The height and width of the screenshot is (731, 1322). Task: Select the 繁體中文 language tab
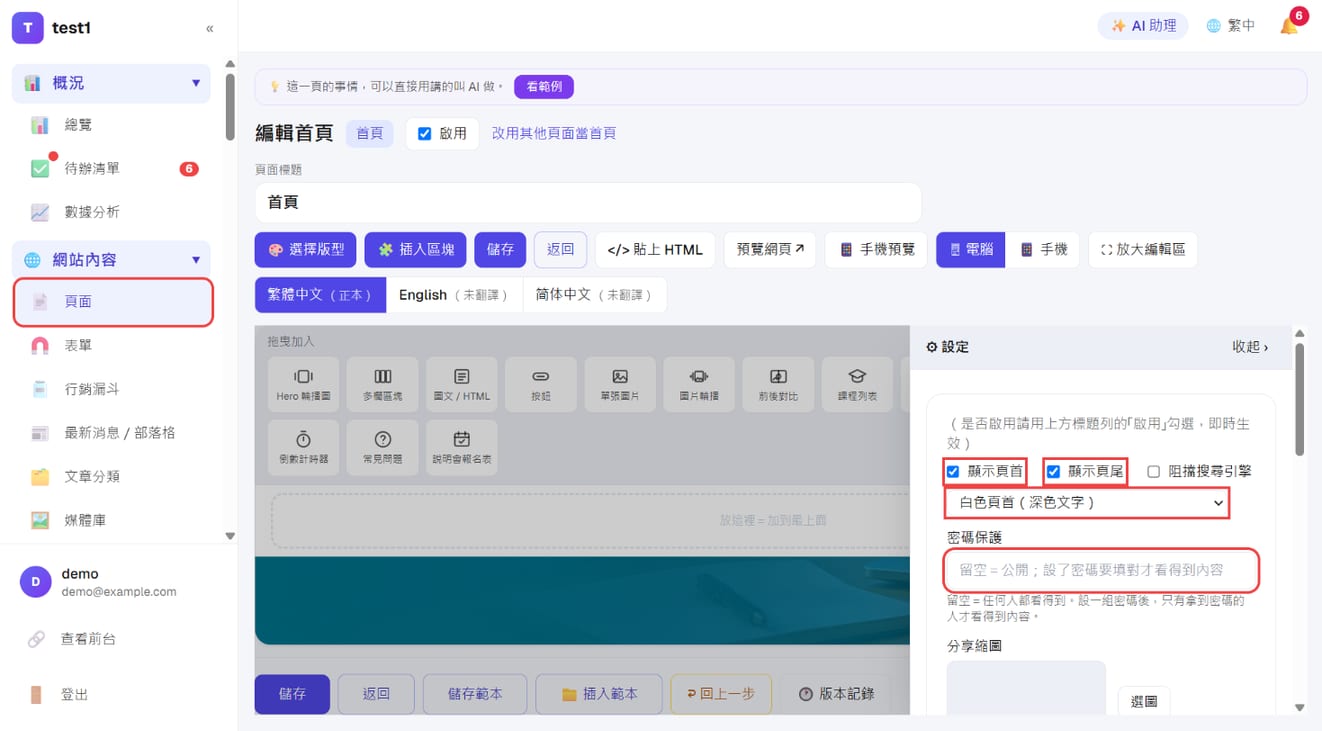click(320, 295)
